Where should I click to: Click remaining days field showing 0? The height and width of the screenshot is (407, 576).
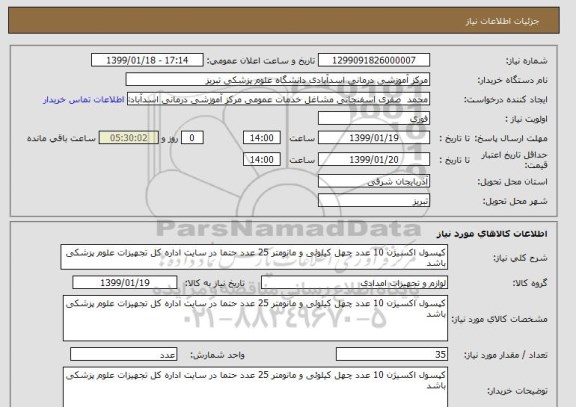192,138
